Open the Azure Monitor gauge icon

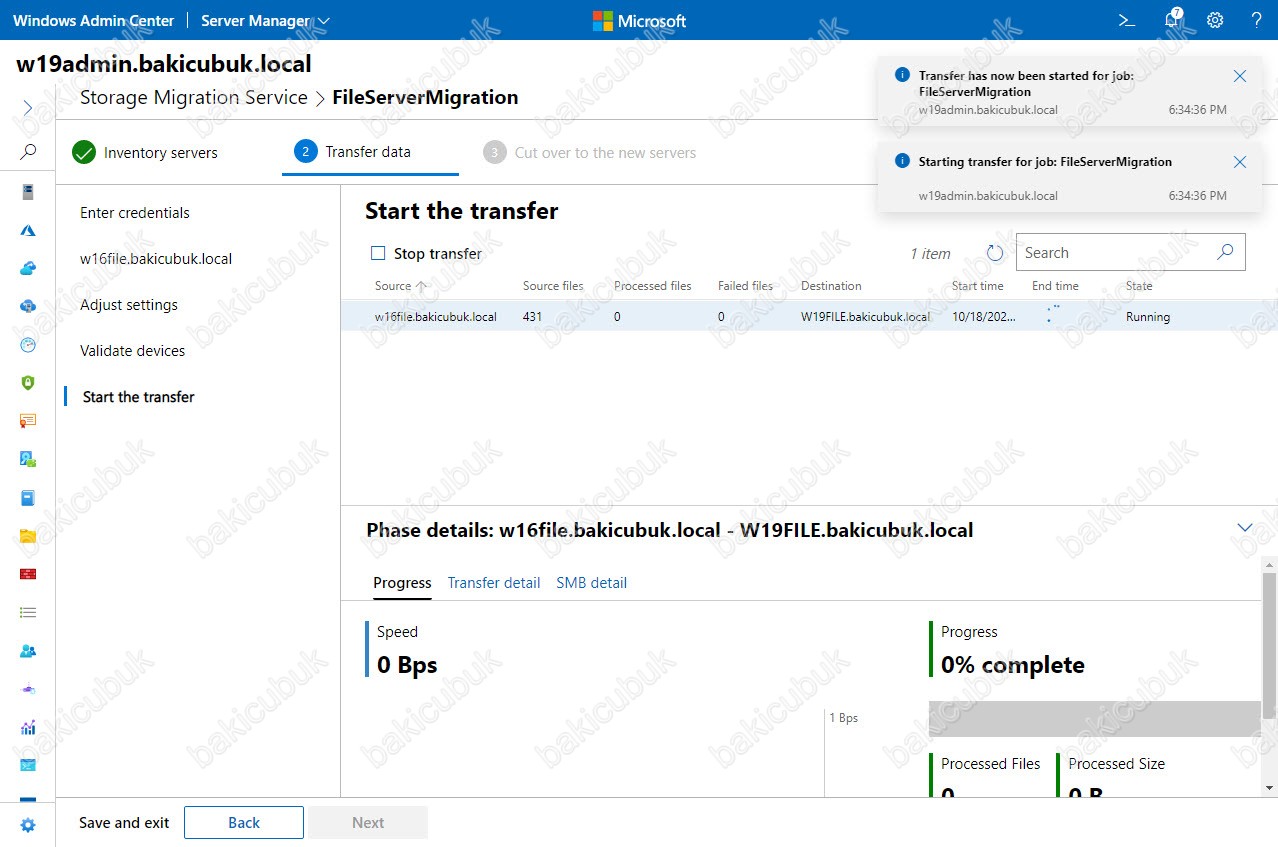click(28, 345)
